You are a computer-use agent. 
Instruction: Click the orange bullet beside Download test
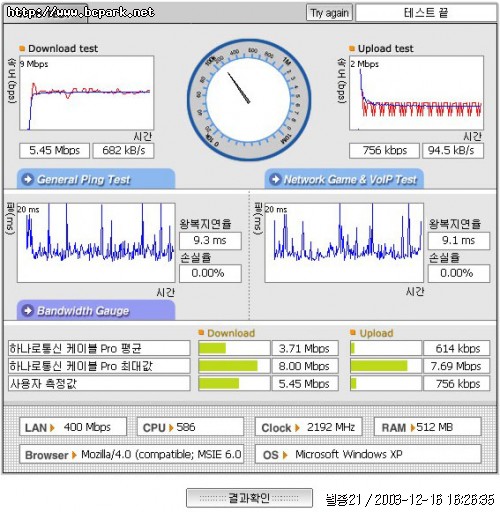[22, 49]
